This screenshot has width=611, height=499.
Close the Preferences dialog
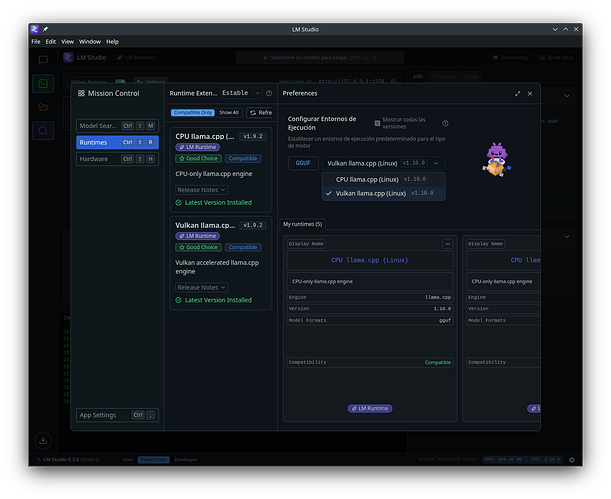pyautogui.click(x=530, y=93)
